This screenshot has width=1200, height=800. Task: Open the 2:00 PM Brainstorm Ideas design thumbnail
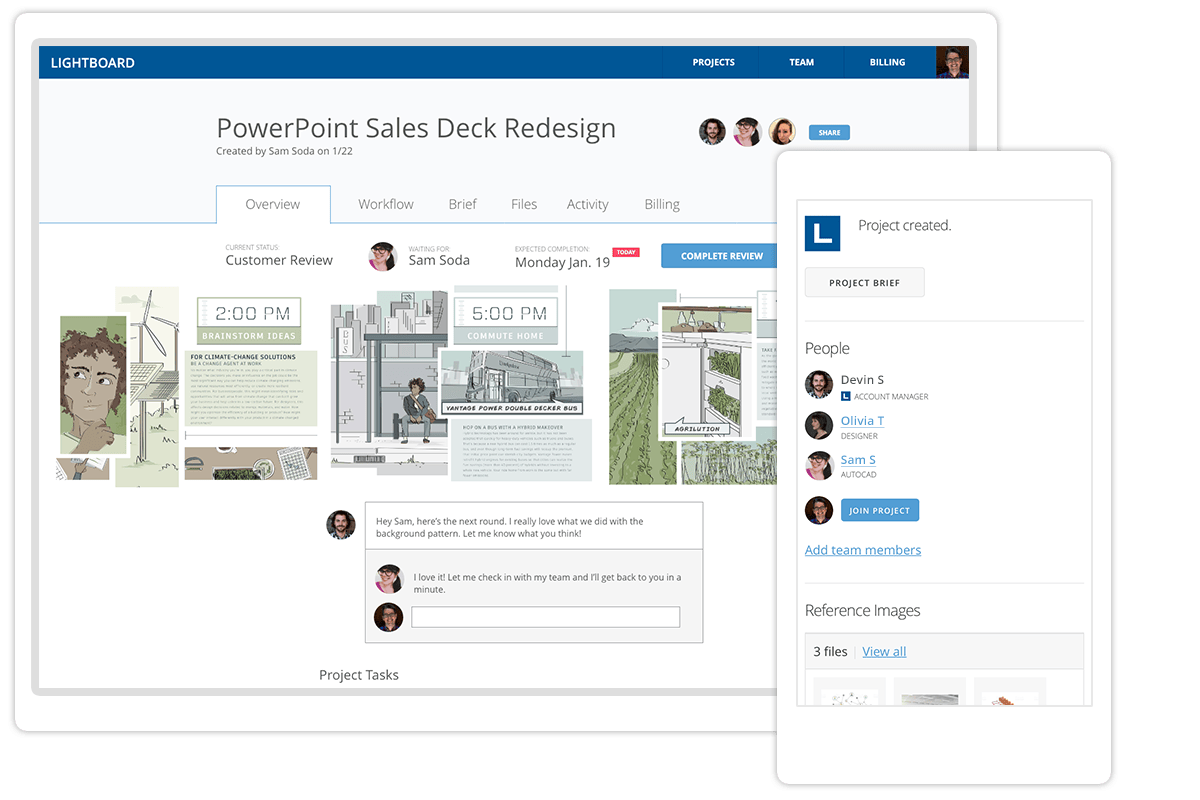(x=187, y=385)
